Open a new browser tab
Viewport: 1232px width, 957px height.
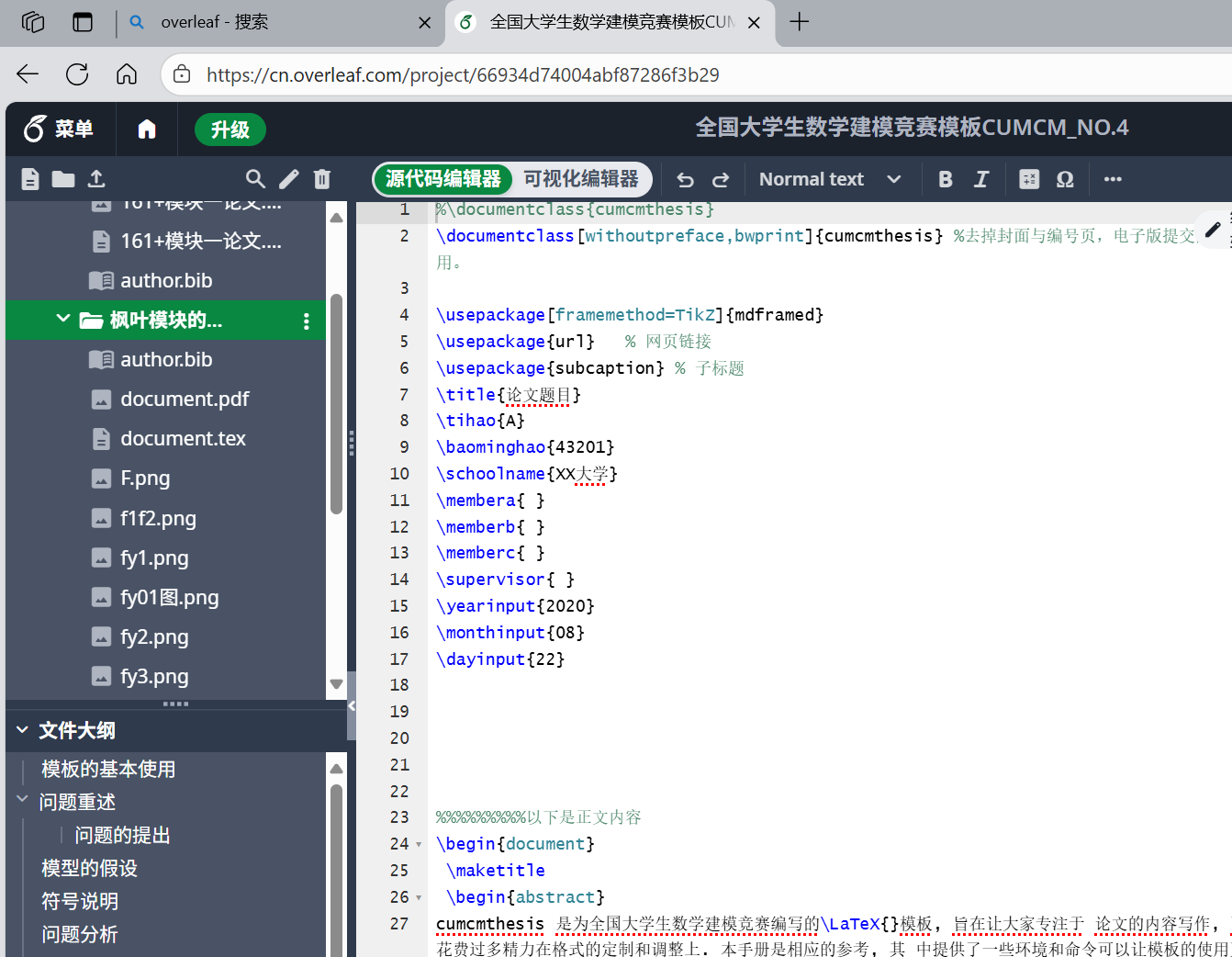click(x=800, y=22)
